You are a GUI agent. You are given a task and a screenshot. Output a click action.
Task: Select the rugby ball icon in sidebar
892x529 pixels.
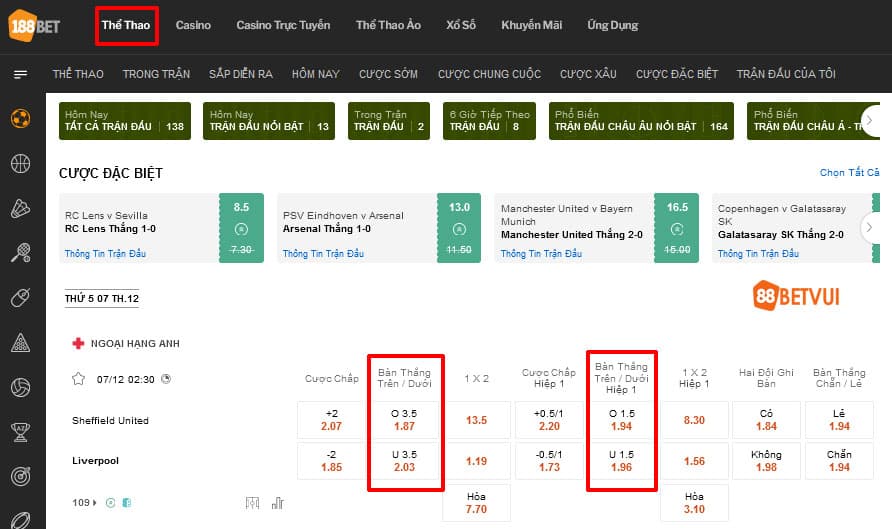click(x=20, y=520)
